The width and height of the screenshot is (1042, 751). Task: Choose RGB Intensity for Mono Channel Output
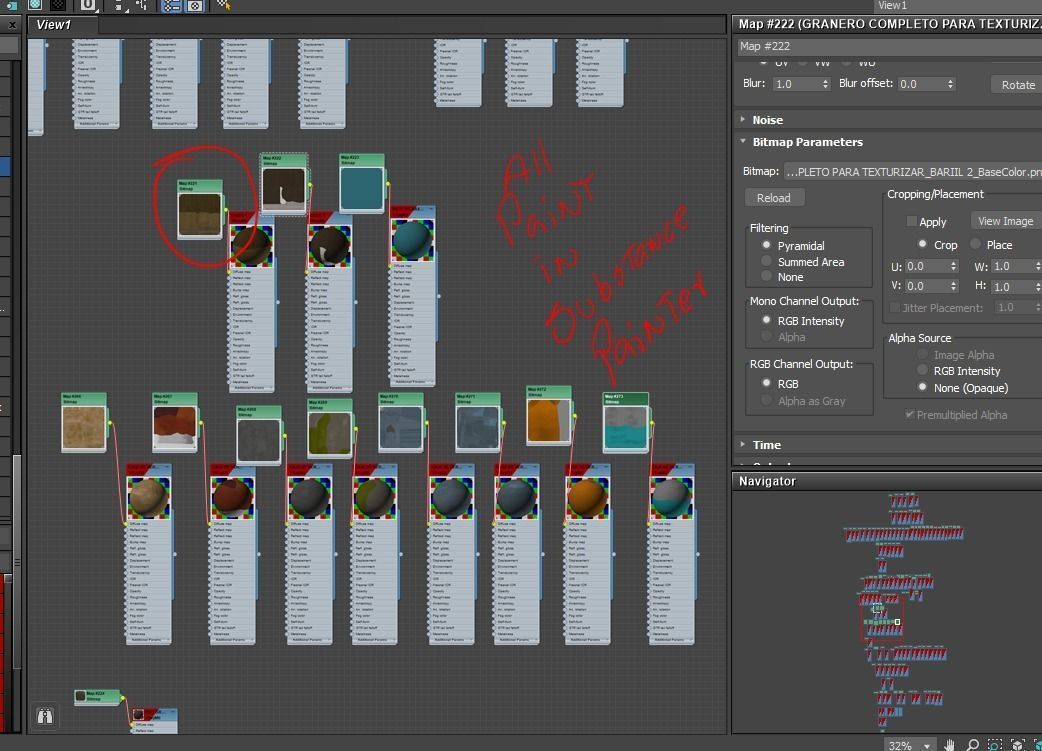[x=766, y=320]
